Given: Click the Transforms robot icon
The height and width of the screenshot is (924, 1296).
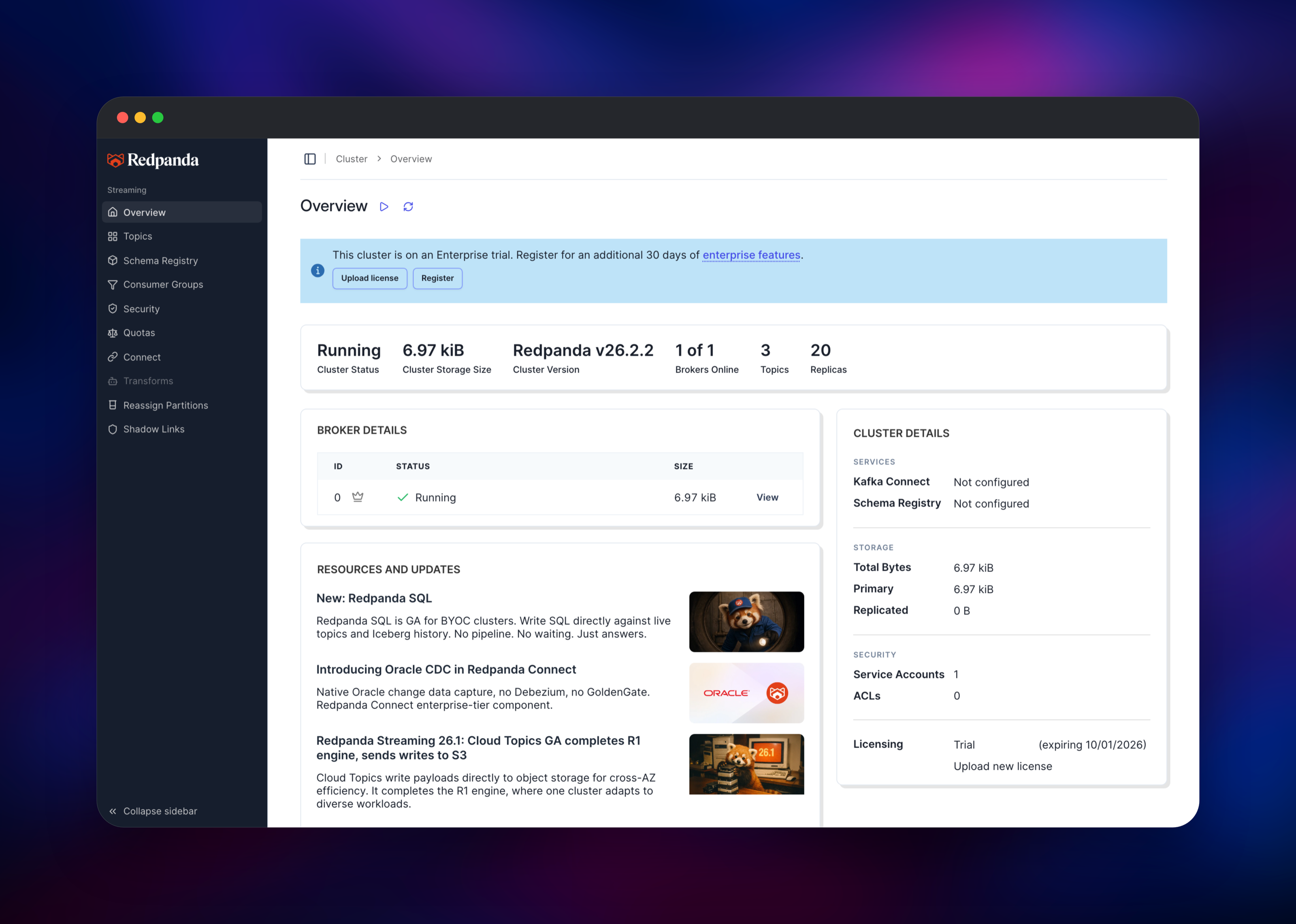Looking at the screenshot, I should click(x=113, y=381).
